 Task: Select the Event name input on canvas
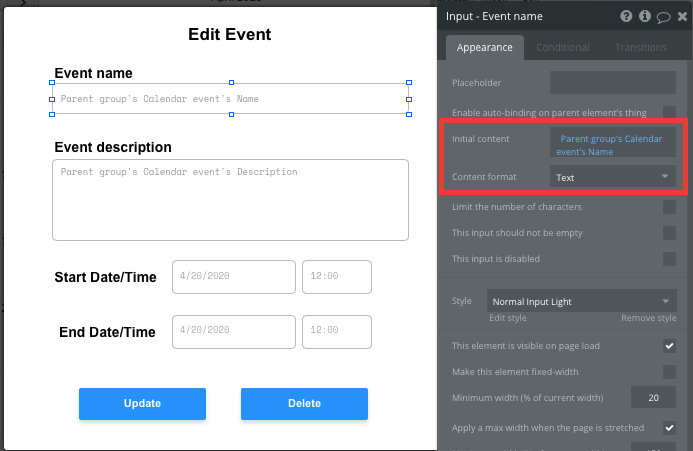coord(230,99)
